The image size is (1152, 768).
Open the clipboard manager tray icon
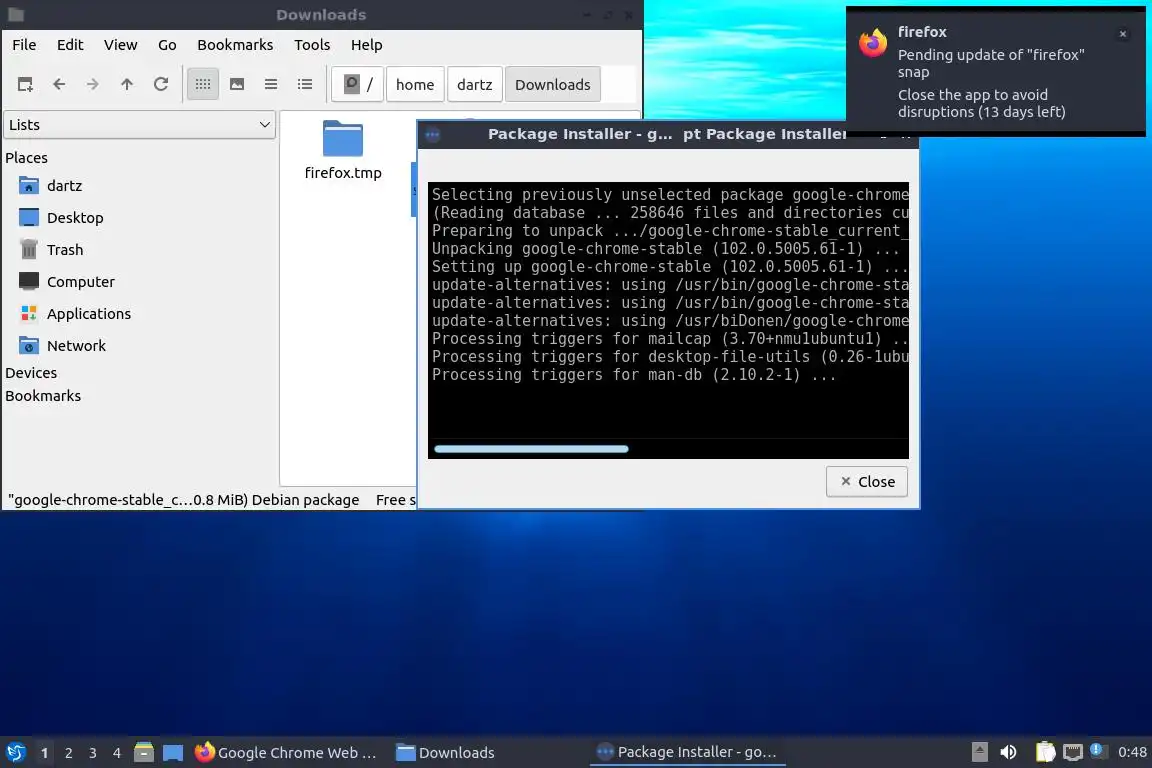[x=1045, y=752]
